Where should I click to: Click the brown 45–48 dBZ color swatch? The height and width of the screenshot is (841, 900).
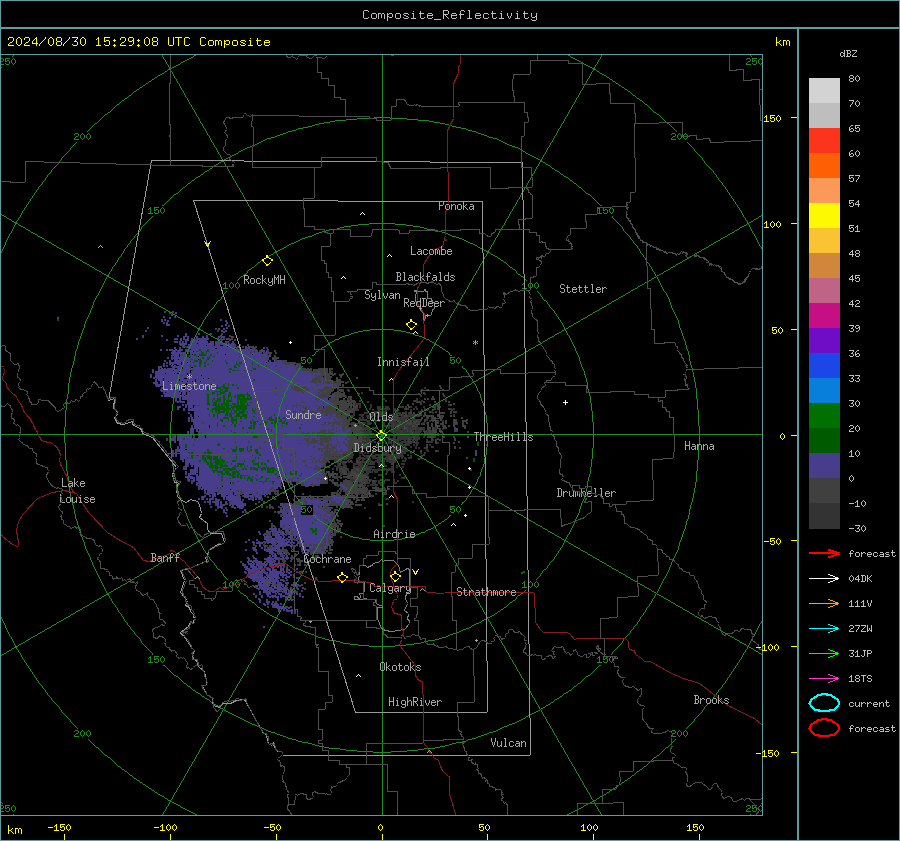[x=824, y=266]
